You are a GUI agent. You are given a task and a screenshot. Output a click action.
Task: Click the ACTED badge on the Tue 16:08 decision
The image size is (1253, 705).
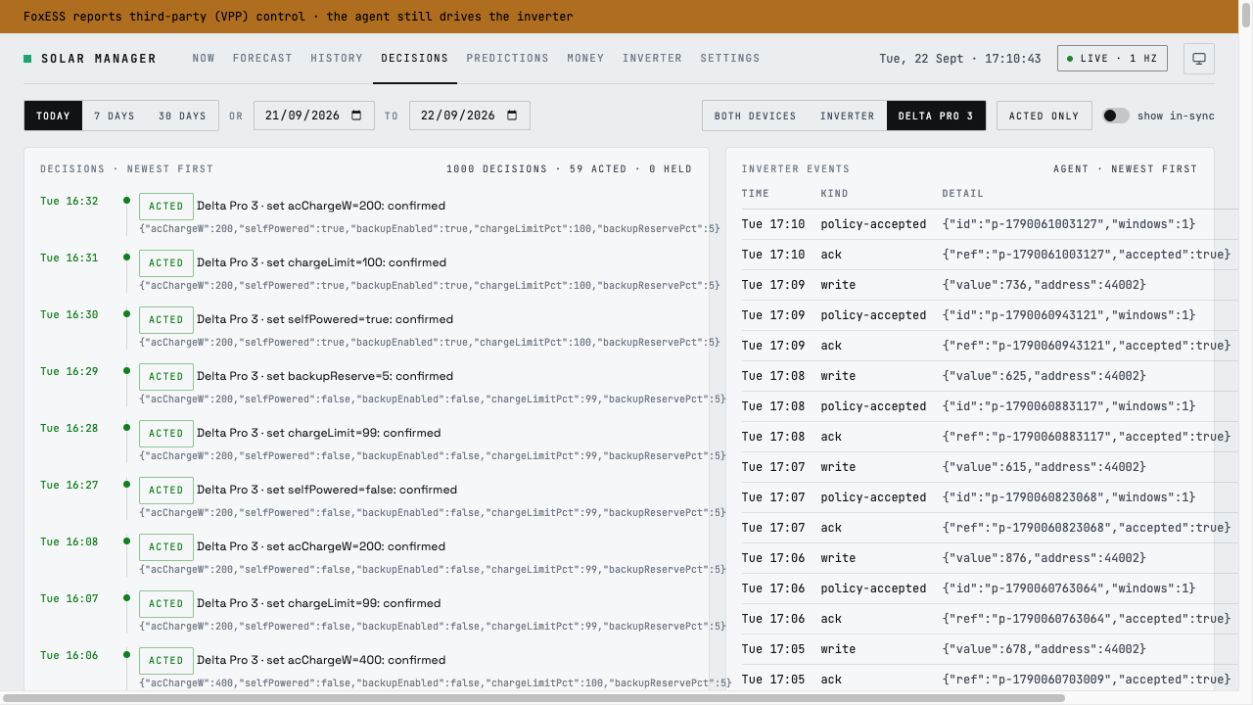(166, 547)
